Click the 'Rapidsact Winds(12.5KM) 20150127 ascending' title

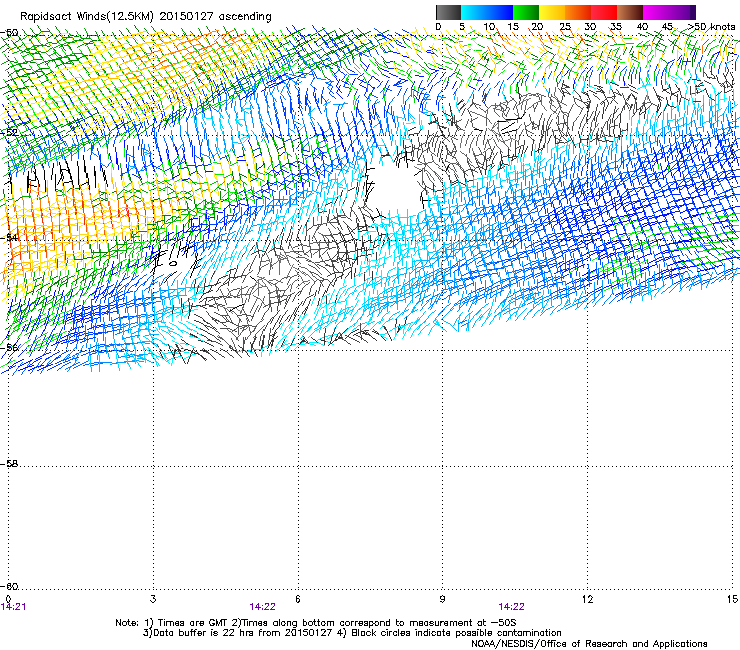point(146,17)
